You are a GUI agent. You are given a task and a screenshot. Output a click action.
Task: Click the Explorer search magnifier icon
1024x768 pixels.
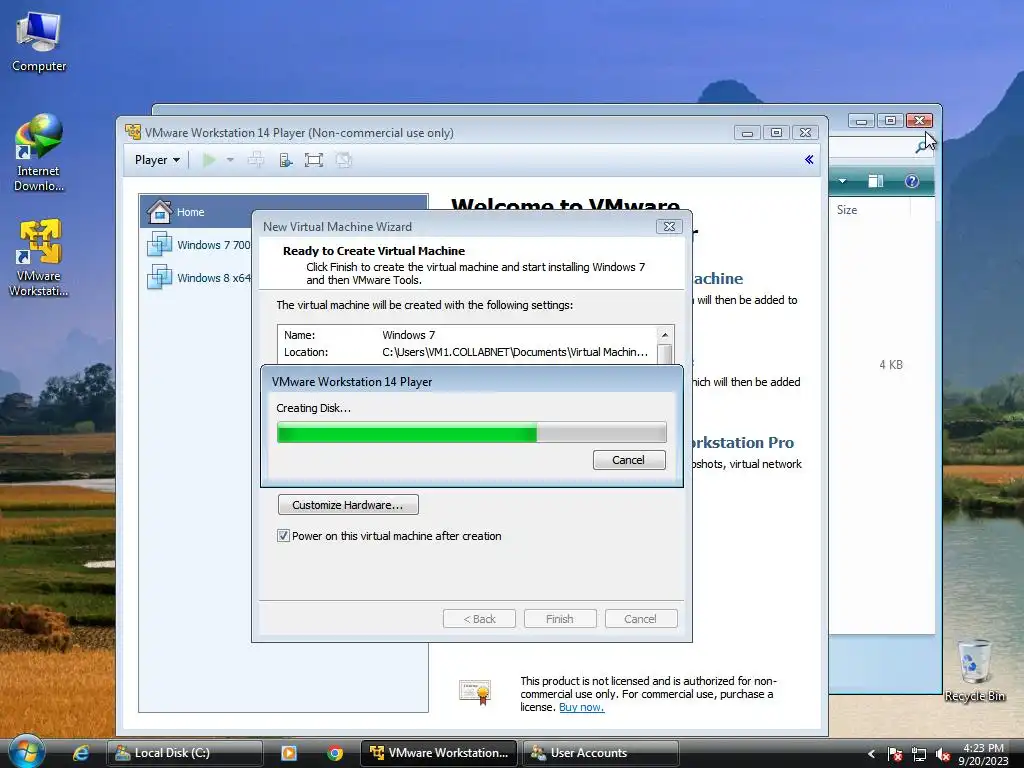[922, 147]
